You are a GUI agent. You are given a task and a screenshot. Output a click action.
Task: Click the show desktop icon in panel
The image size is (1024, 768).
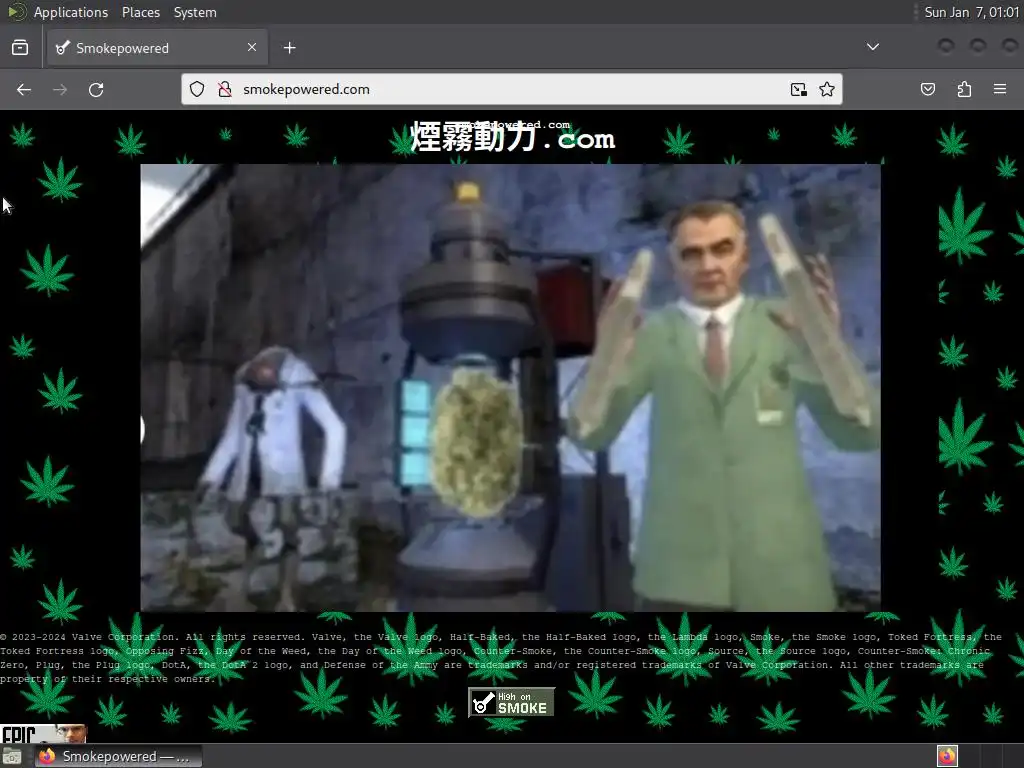[x=12, y=756]
